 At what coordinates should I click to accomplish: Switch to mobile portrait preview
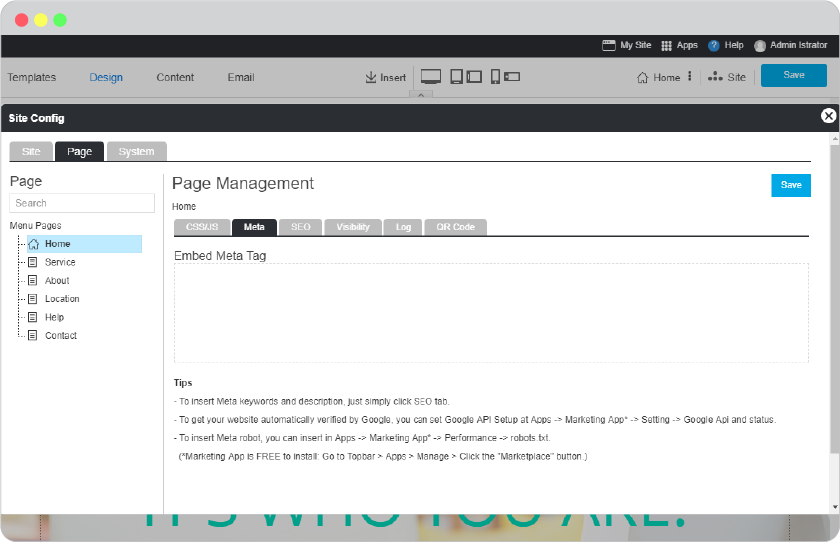click(x=496, y=77)
